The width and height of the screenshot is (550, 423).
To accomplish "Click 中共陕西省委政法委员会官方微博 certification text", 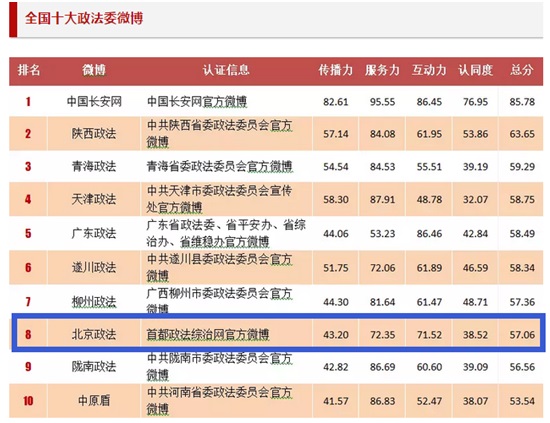I will pyautogui.click(x=219, y=134).
